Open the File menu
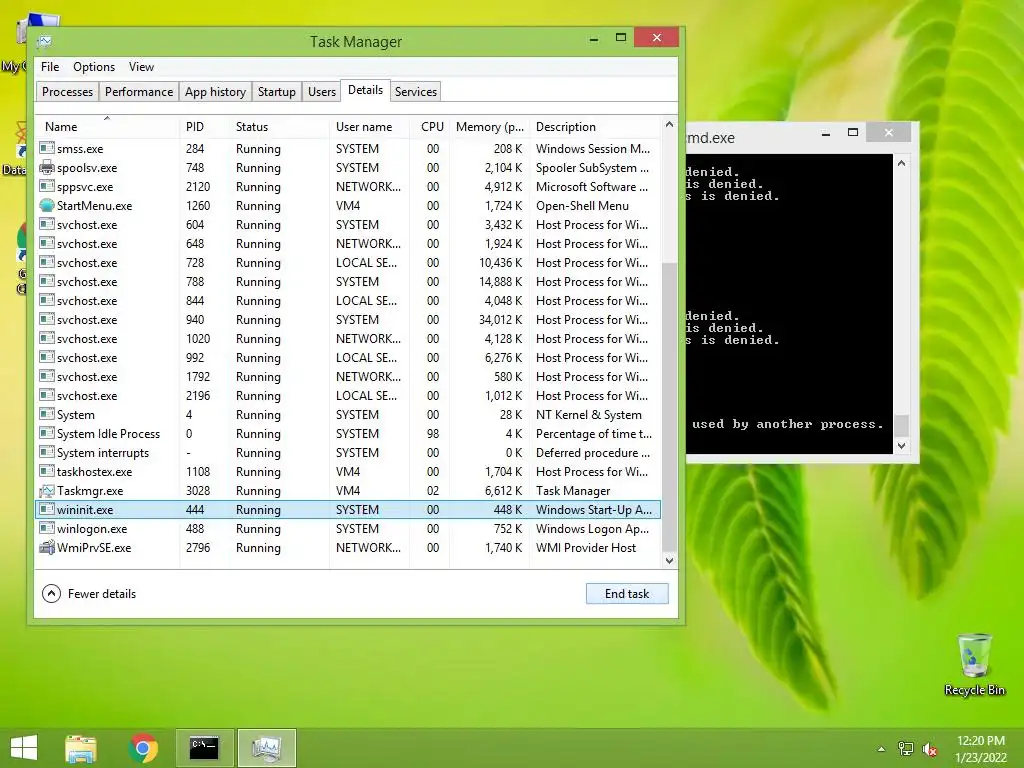The image size is (1024, 768). [50, 67]
